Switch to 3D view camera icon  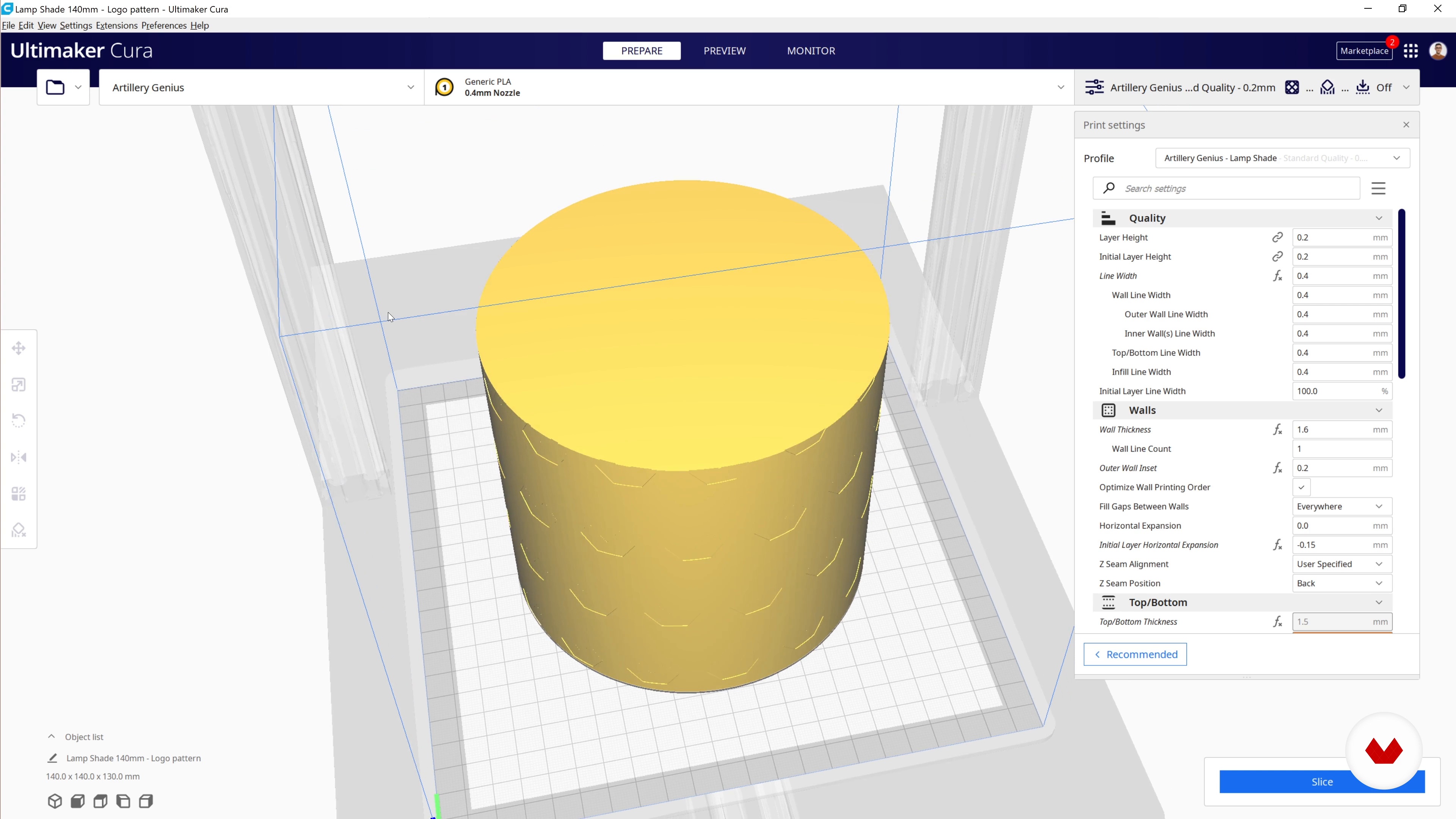(55, 801)
